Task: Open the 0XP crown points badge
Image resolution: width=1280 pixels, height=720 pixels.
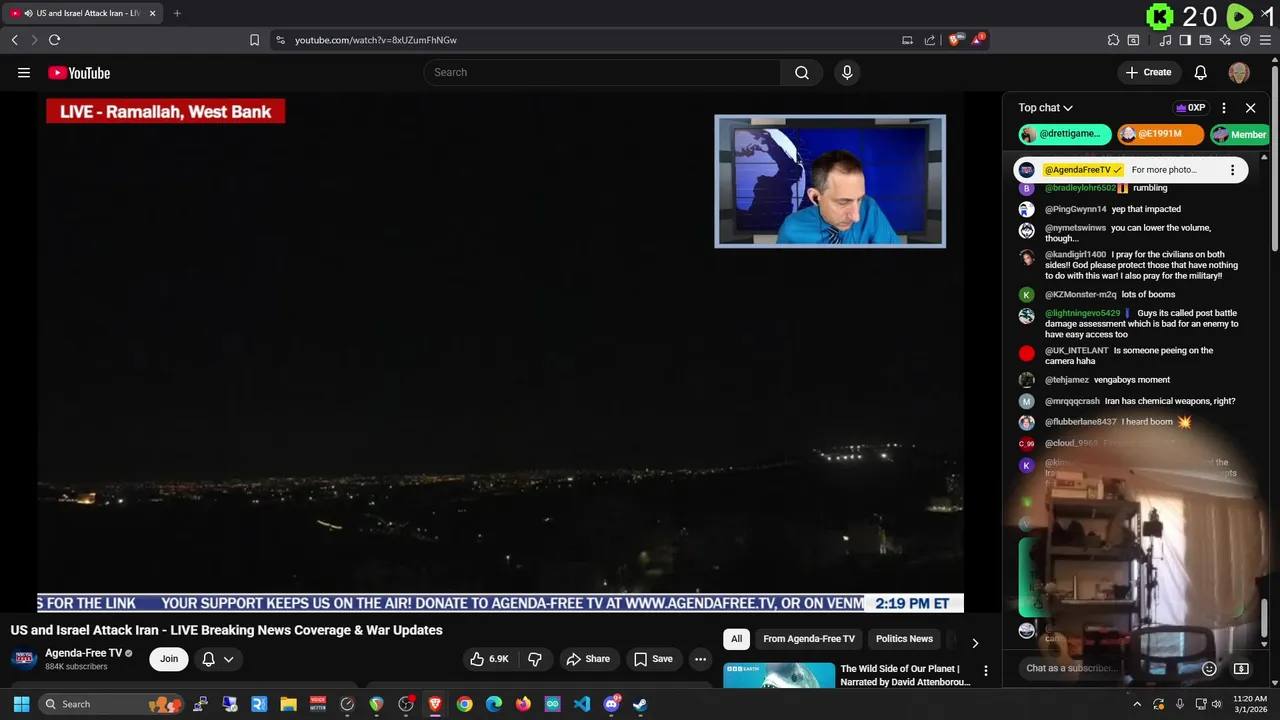Action: [x=1190, y=108]
